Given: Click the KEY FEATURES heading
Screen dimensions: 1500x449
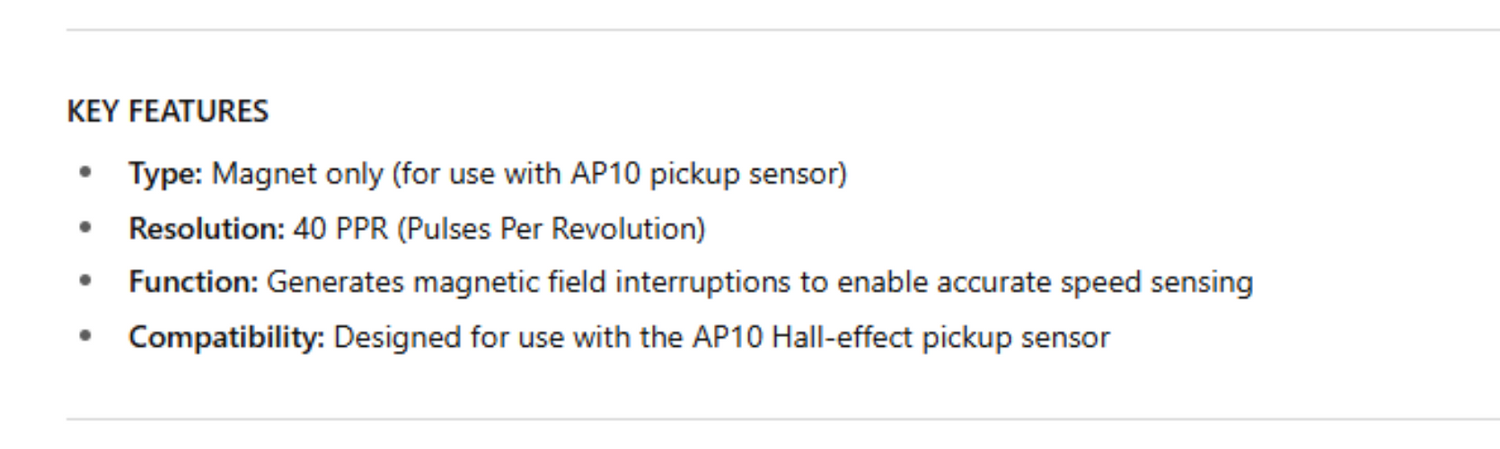Looking at the screenshot, I should tap(167, 111).
